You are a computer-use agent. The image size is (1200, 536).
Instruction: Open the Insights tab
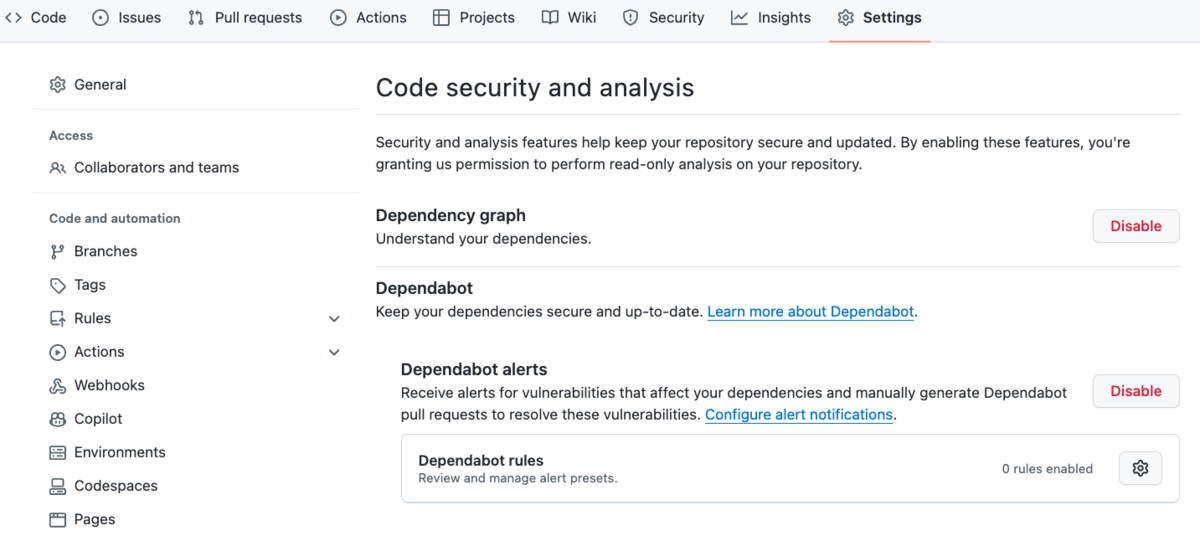click(x=771, y=17)
